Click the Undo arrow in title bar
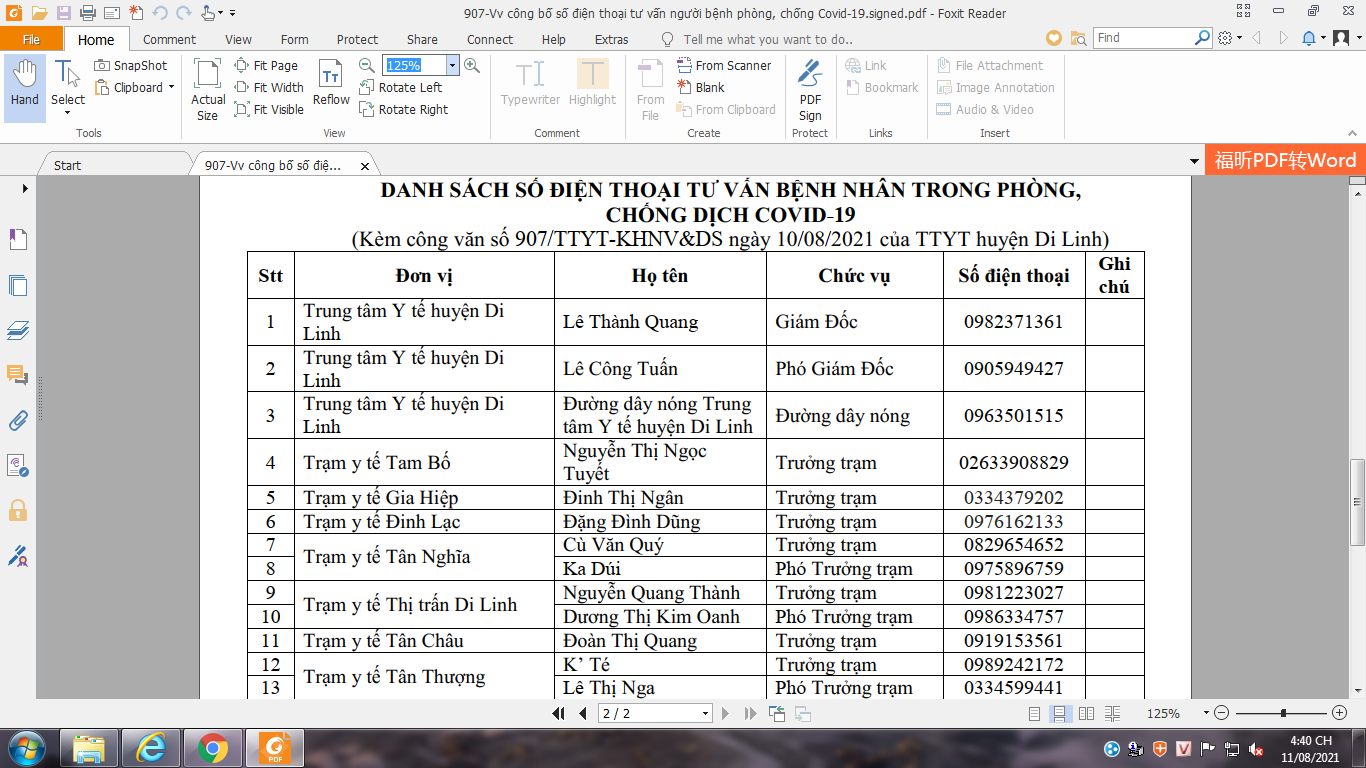The image size is (1366, 768). [x=160, y=13]
